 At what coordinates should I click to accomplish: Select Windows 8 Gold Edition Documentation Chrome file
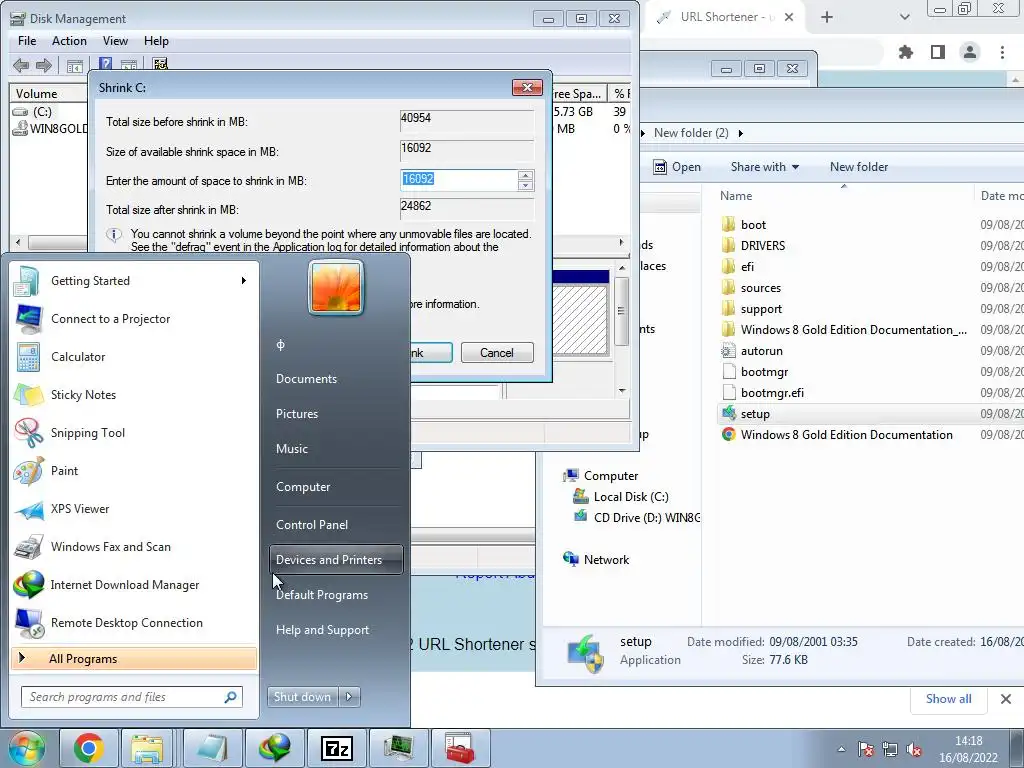click(x=846, y=434)
